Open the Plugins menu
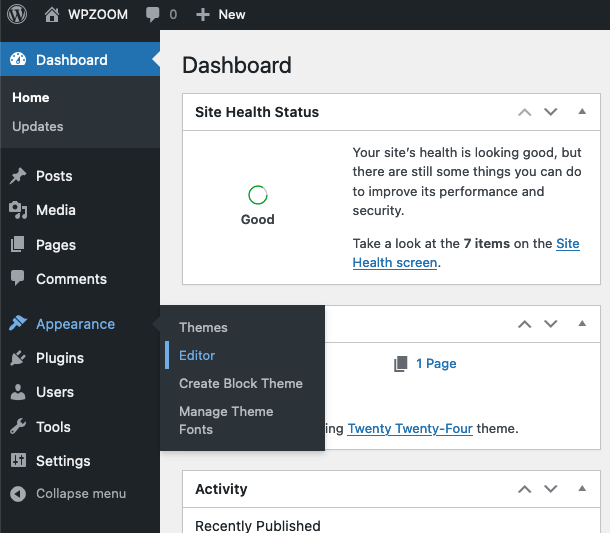 (60, 358)
